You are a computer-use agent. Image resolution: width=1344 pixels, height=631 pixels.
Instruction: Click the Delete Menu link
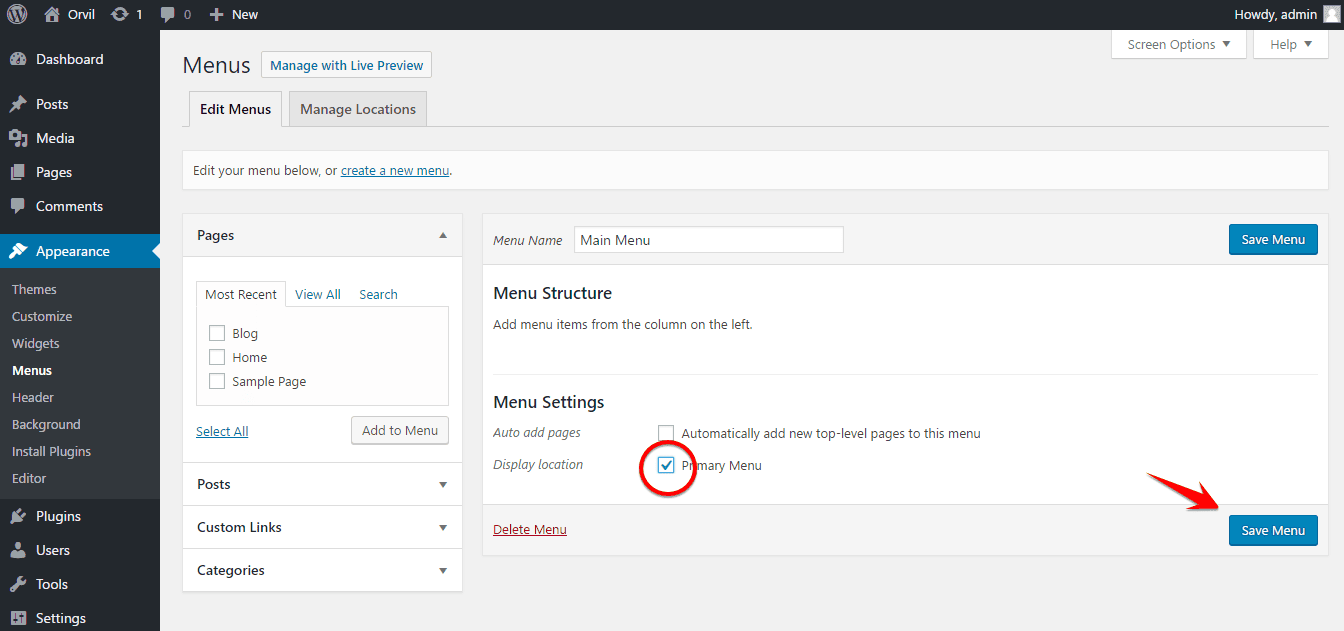(530, 529)
